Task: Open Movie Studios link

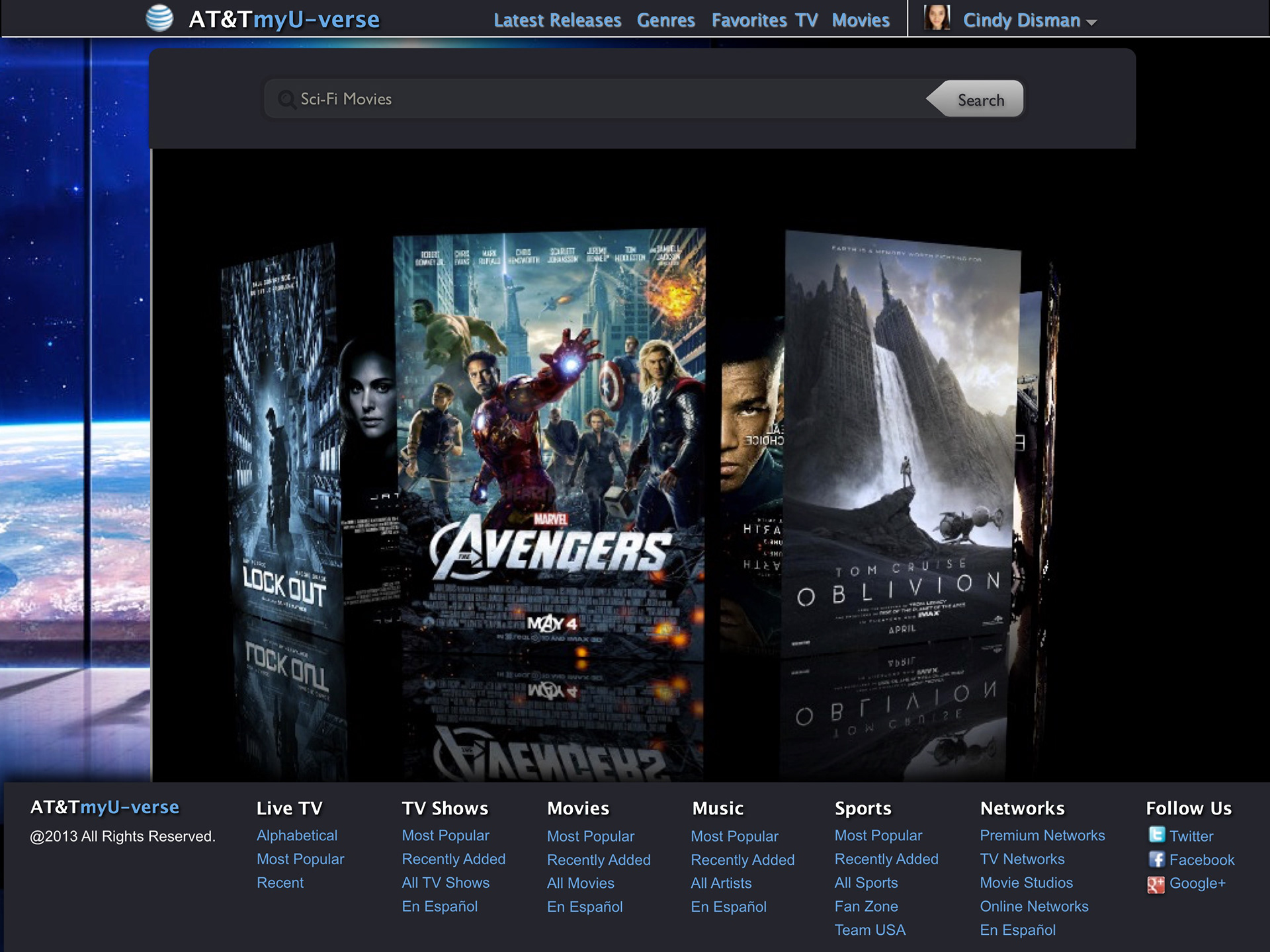Action: click(1026, 883)
